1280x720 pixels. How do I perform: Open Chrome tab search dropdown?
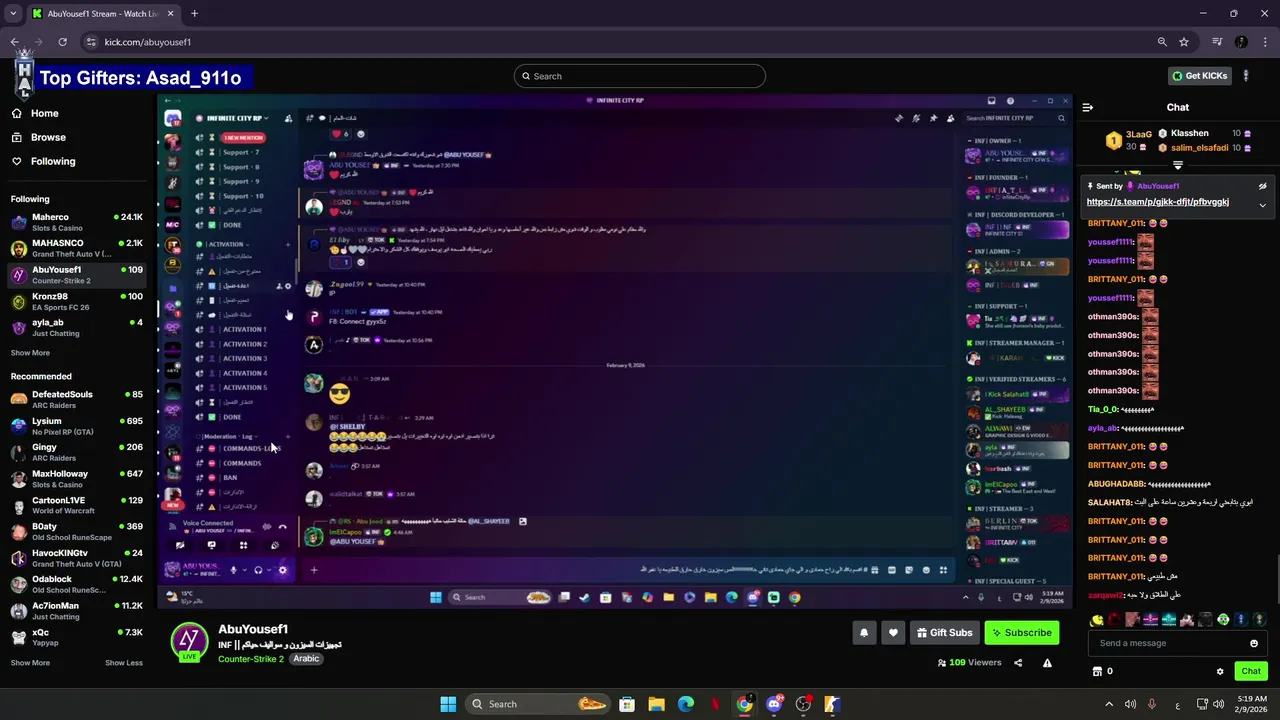tap(13, 14)
